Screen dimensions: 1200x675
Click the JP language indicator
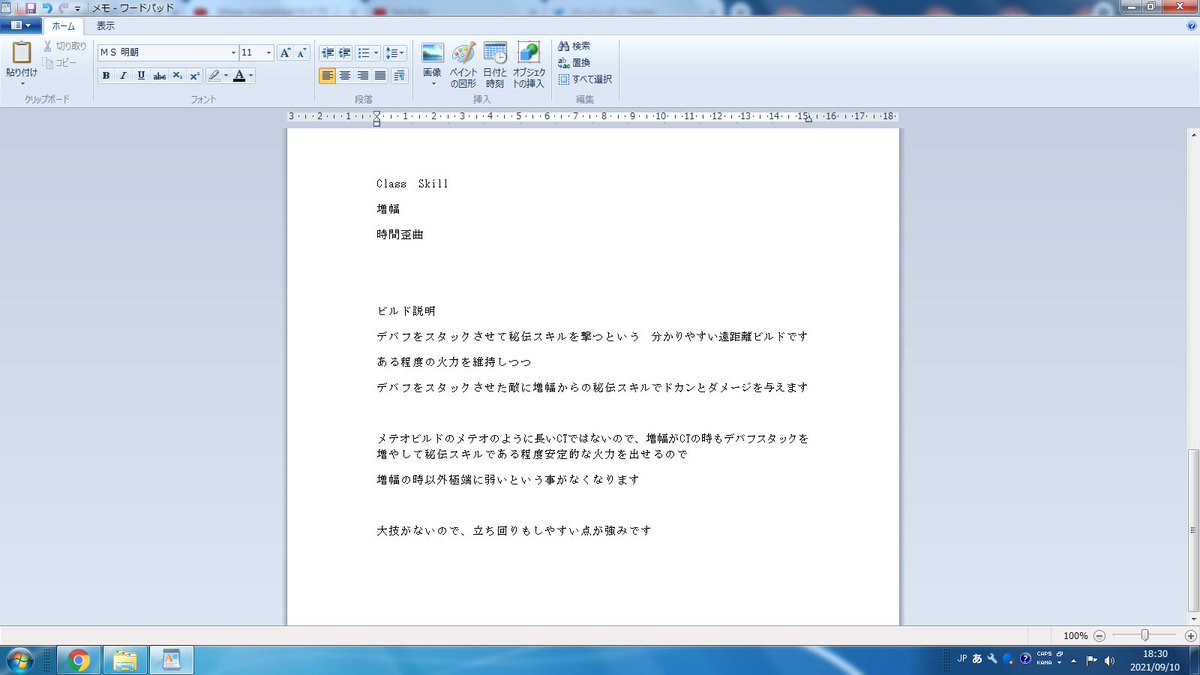pyautogui.click(x=961, y=659)
